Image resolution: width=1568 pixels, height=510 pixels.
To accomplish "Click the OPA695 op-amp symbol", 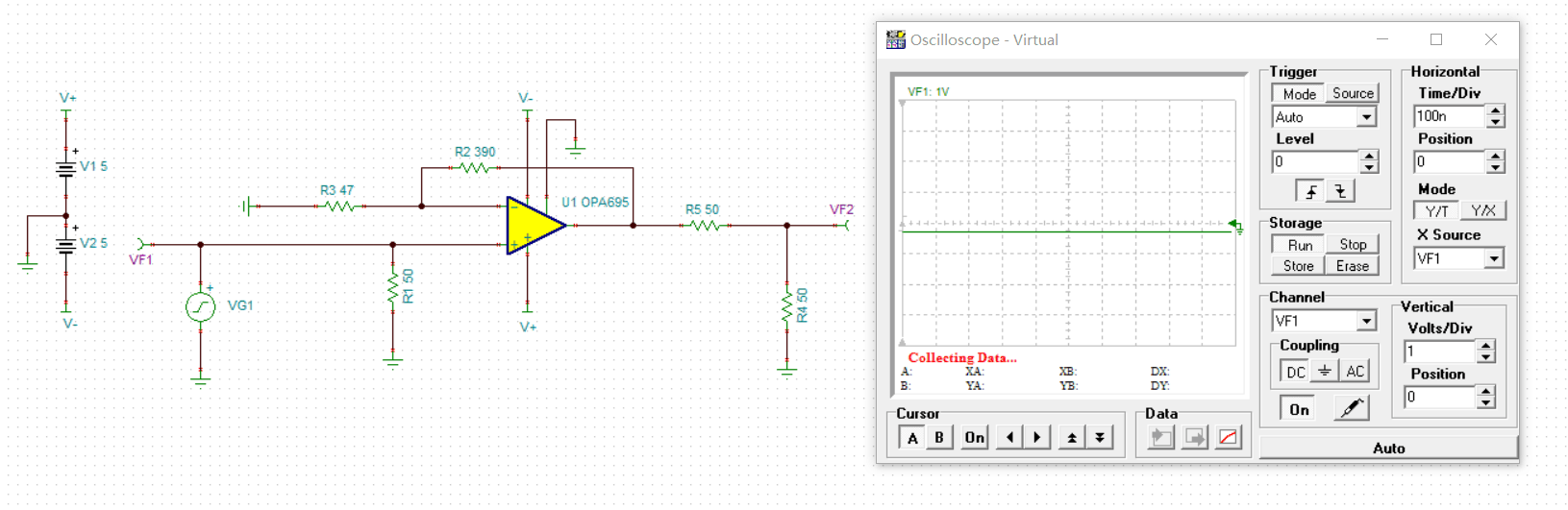I will 535,226.
